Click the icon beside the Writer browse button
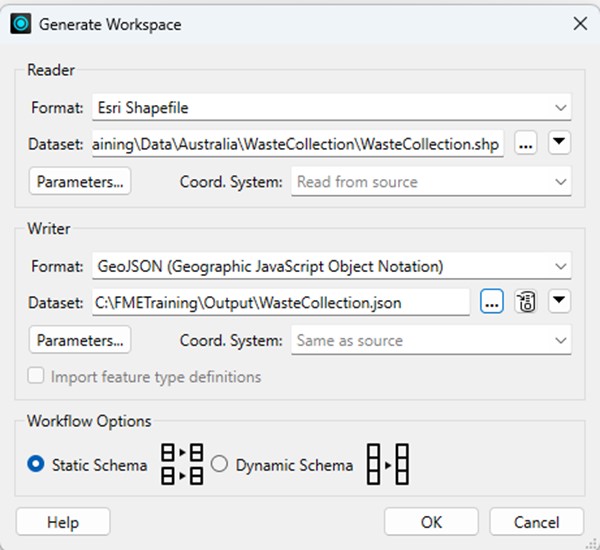Image resolution: width=600 pixels, height=550 pixels. tap(526, 302)
